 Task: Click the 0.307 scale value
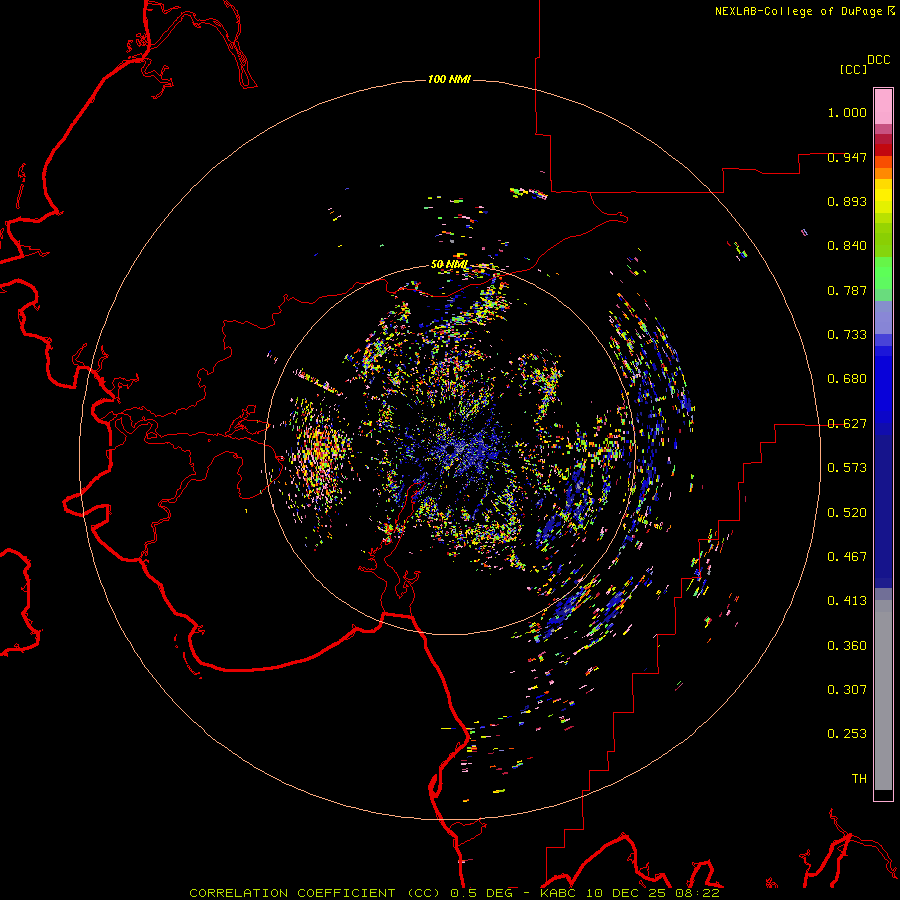coord(847,690)
